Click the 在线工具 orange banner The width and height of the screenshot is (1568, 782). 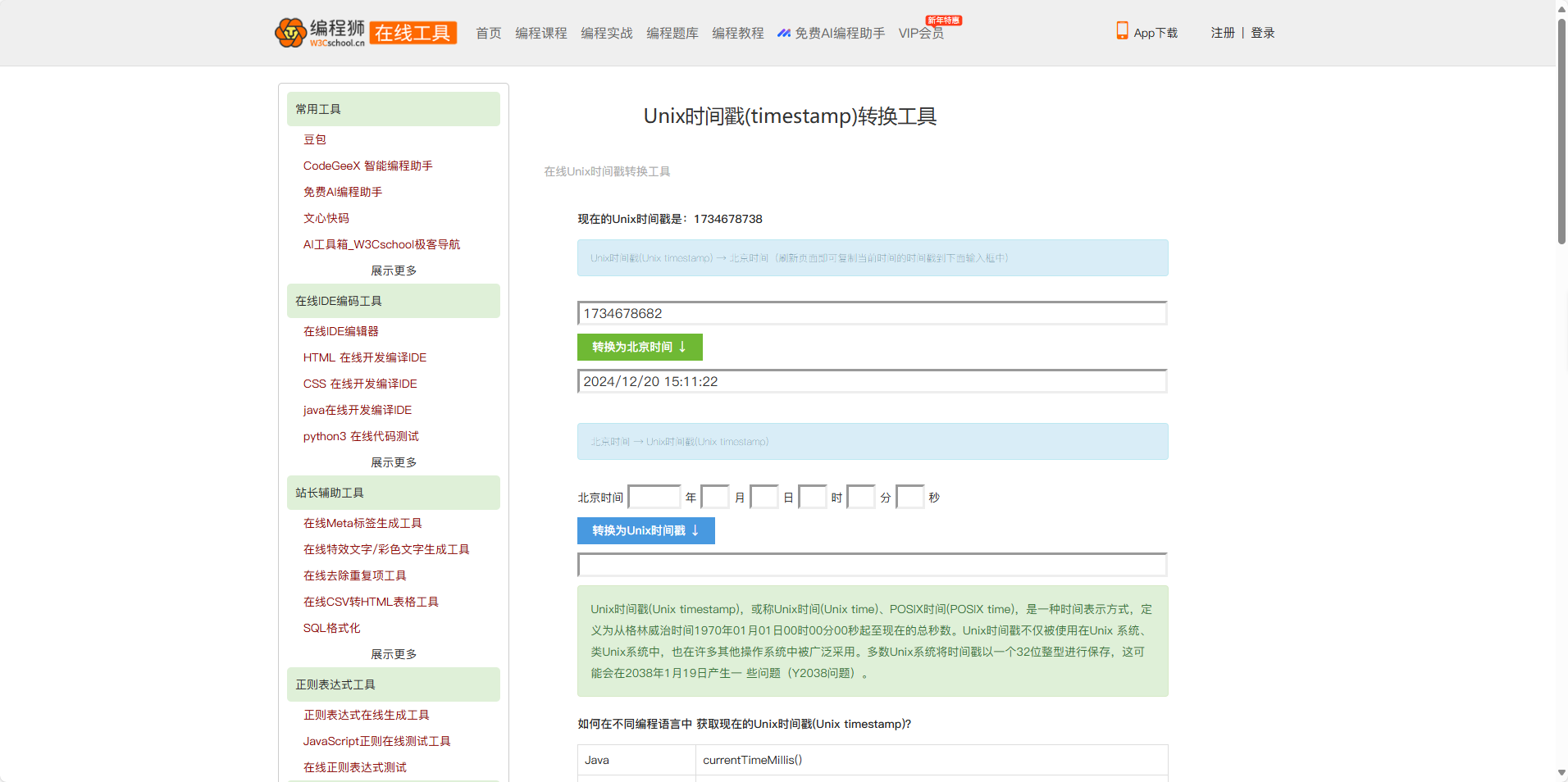pyautogui.click(x=413, y=33)
